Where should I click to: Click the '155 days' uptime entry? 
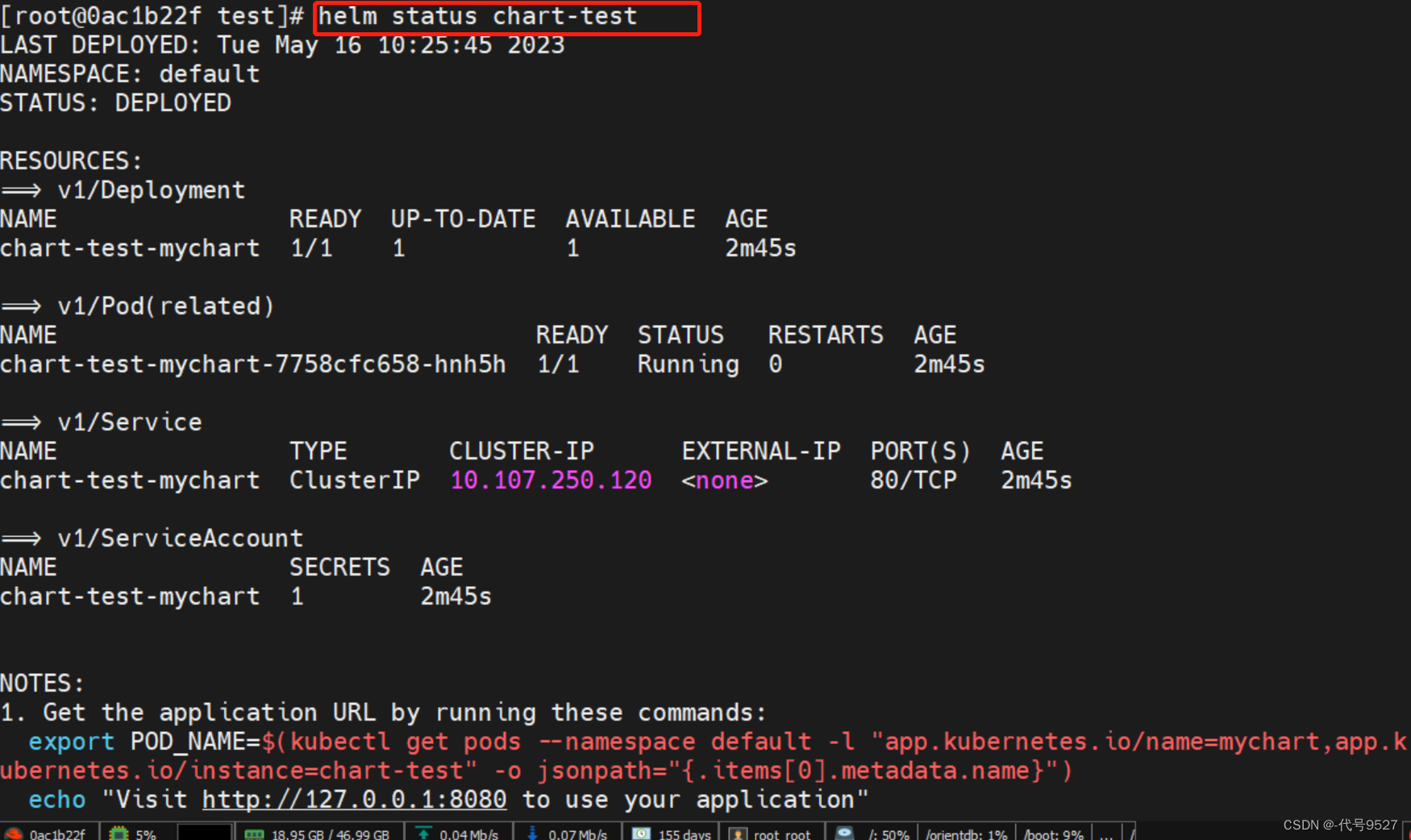(685, 834)
